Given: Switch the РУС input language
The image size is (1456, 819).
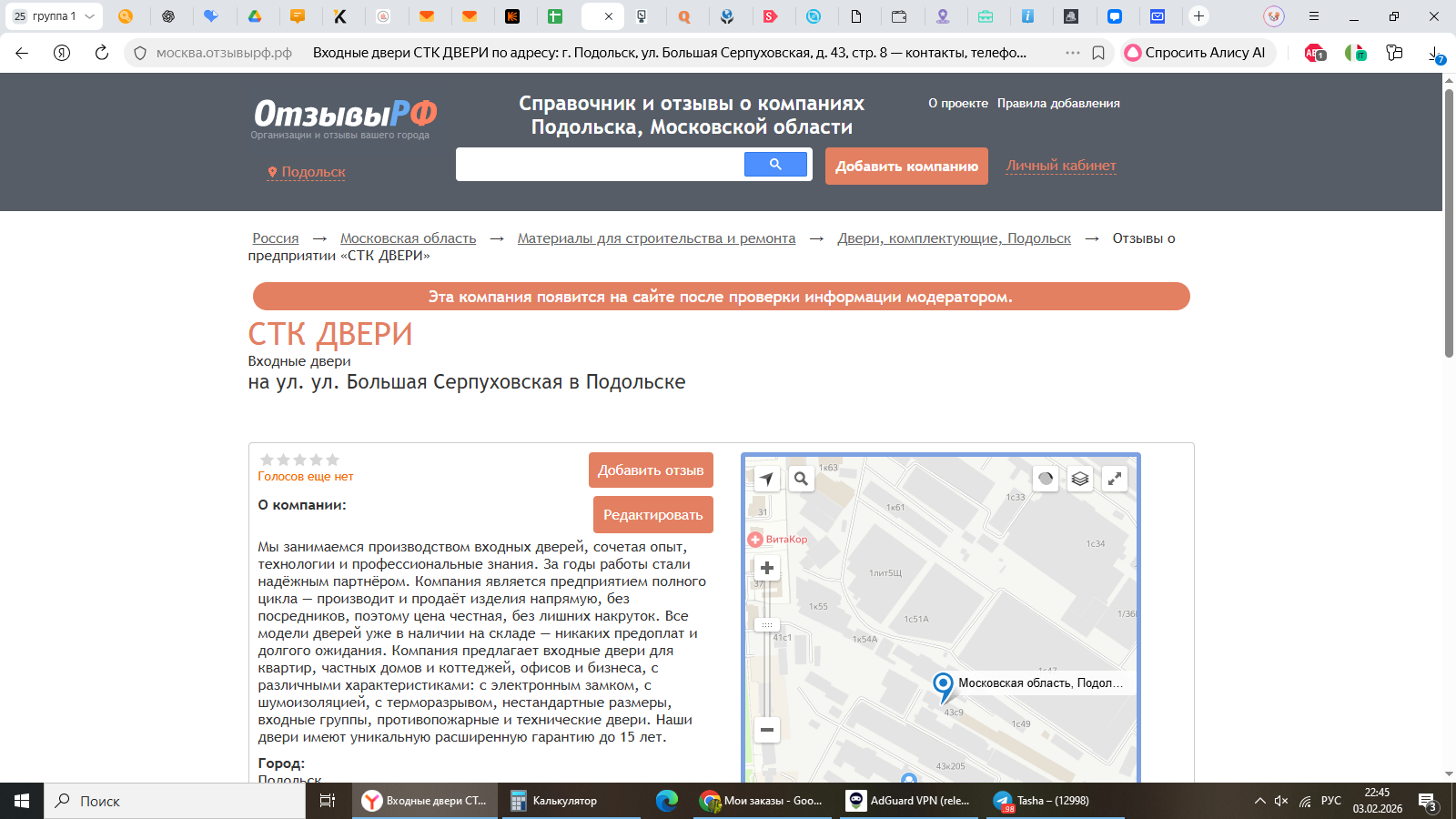Looking at the screenshot, I should 1331,801.
